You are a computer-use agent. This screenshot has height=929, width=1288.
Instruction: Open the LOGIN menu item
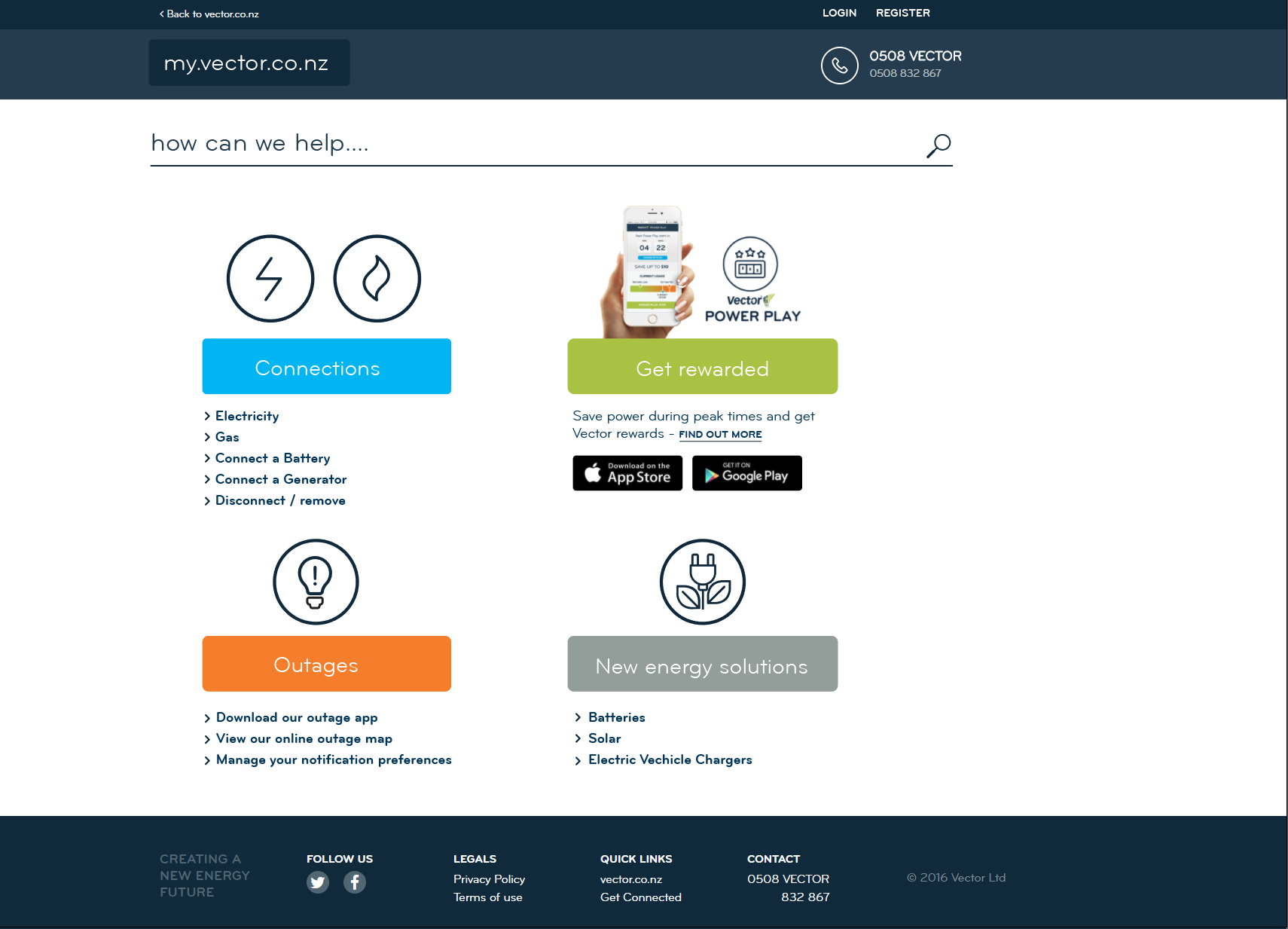(x=839, y=13)
